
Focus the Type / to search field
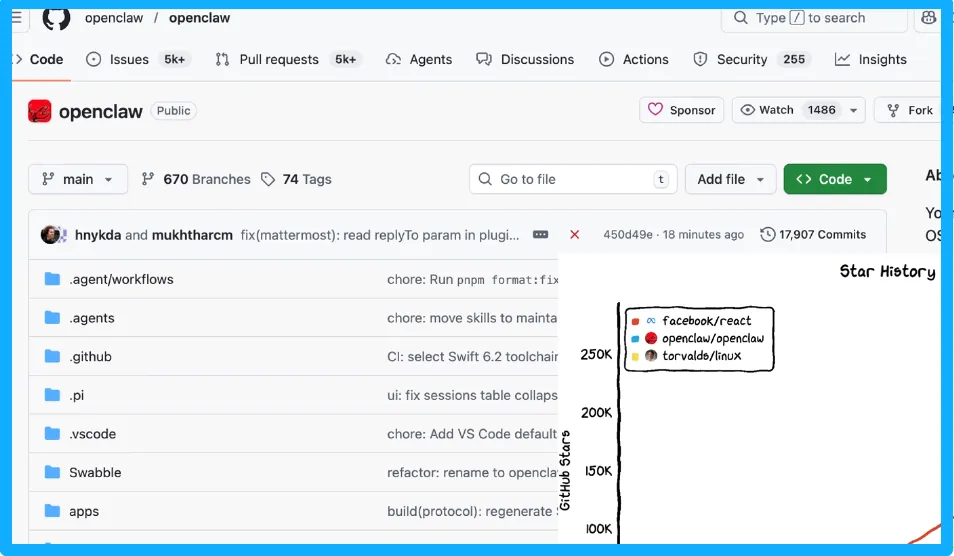tap(814, 18)
